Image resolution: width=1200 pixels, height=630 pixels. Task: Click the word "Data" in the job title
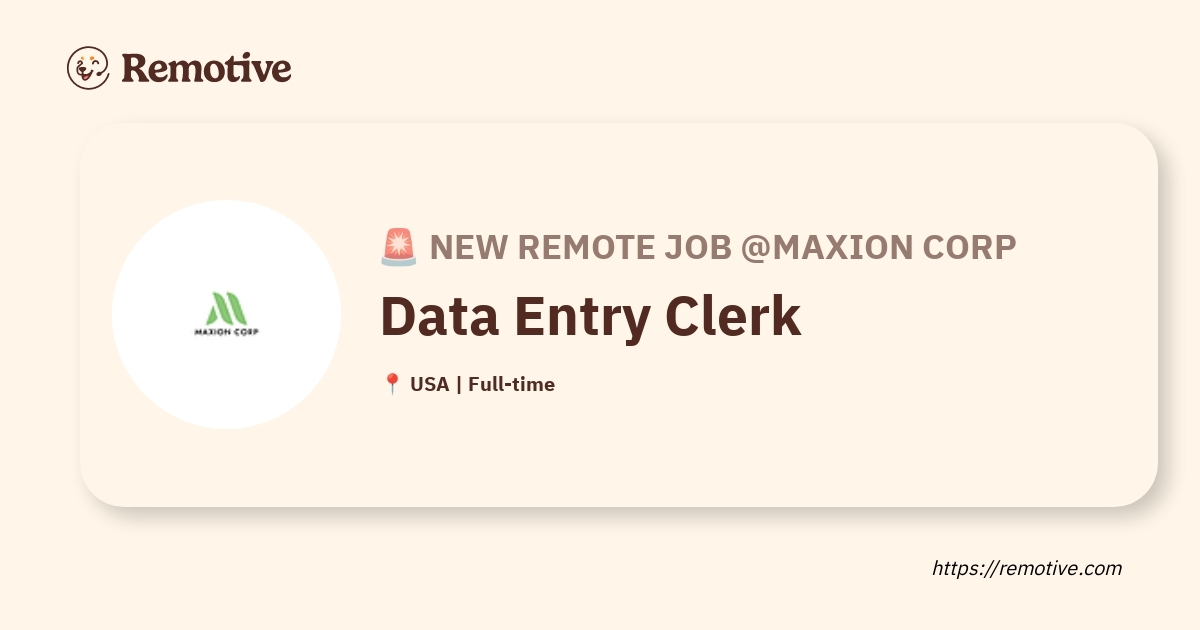pos(439,316)
